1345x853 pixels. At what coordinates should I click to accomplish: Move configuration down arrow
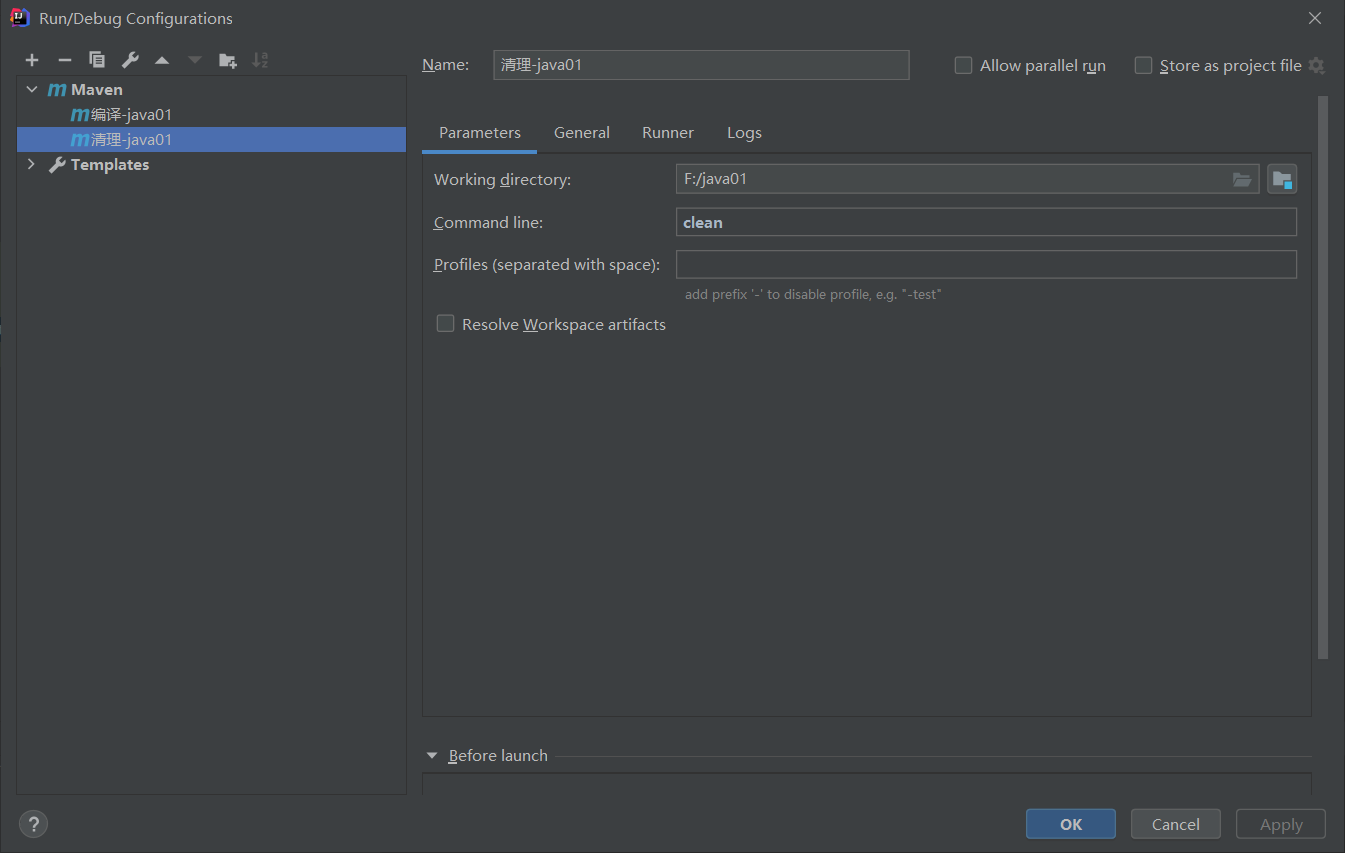[x=195, y=60]
